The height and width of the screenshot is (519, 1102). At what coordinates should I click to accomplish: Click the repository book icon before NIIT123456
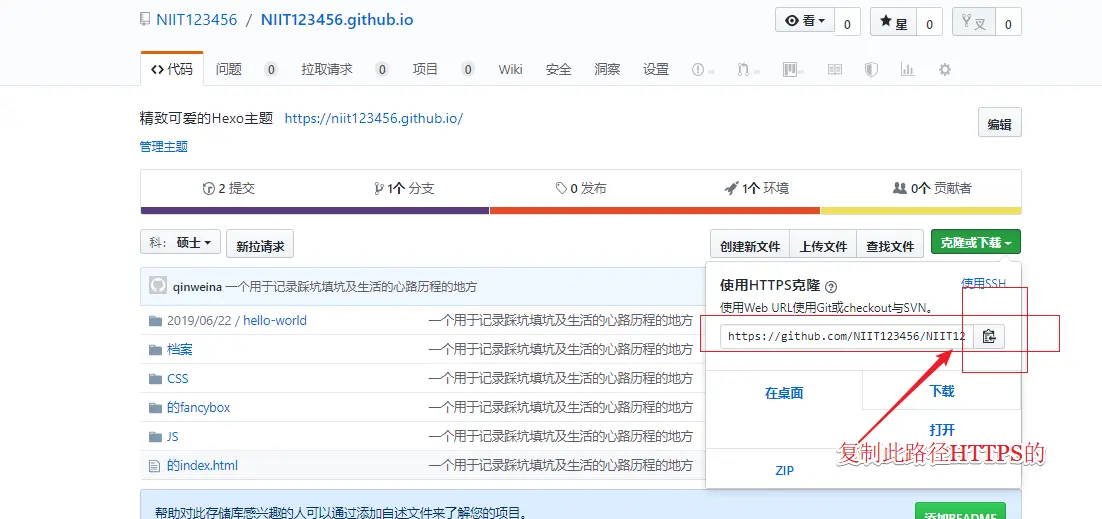pos(144,20)
